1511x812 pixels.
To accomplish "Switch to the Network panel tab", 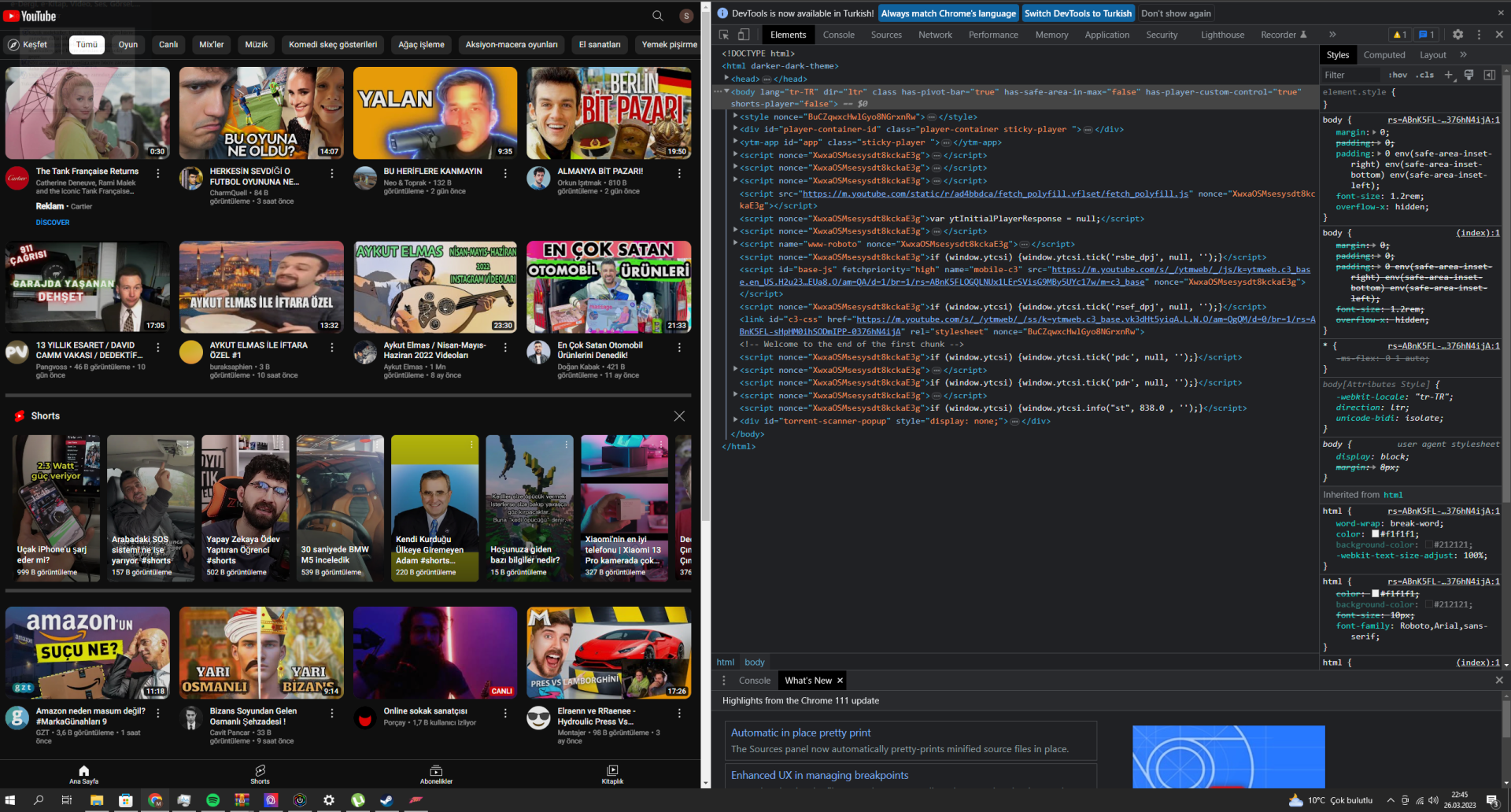I will point(935,35).
